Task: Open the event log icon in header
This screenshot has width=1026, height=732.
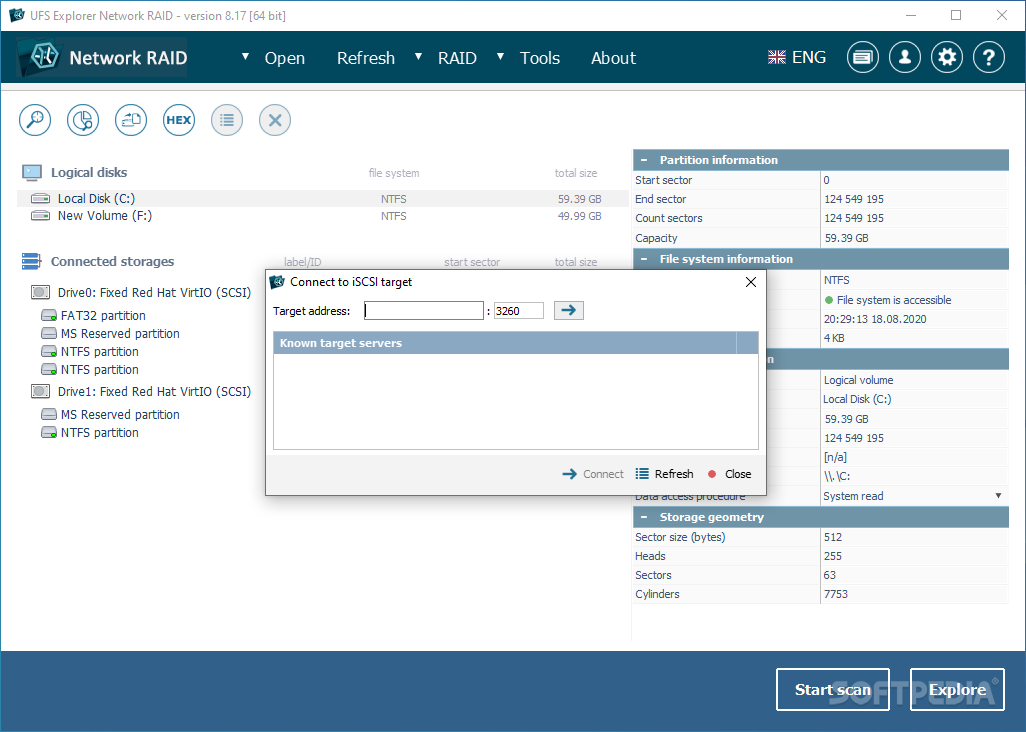Action: (x=862, y=58)
